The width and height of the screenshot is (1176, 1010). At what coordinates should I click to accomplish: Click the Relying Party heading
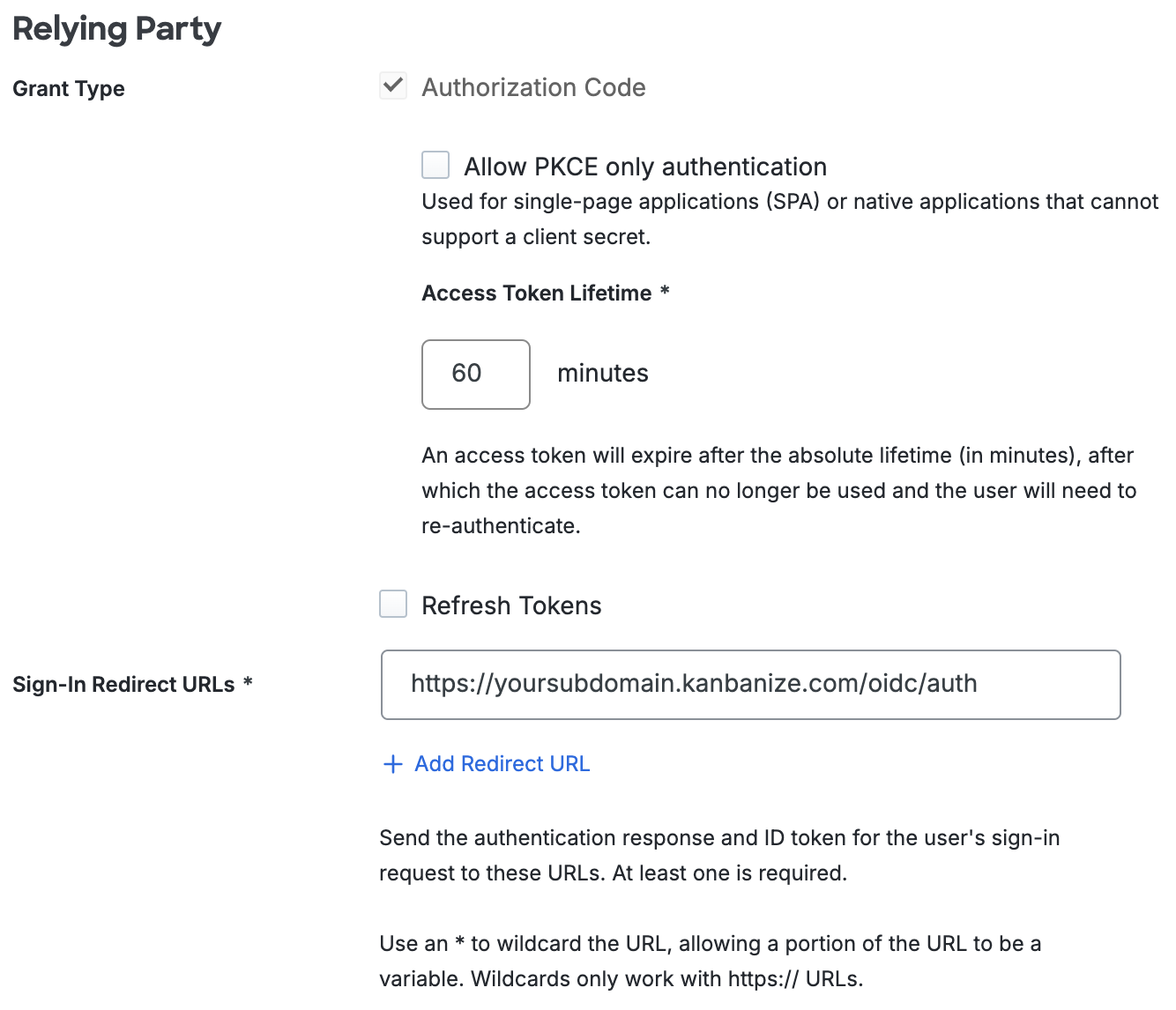[x=116, y=28]
